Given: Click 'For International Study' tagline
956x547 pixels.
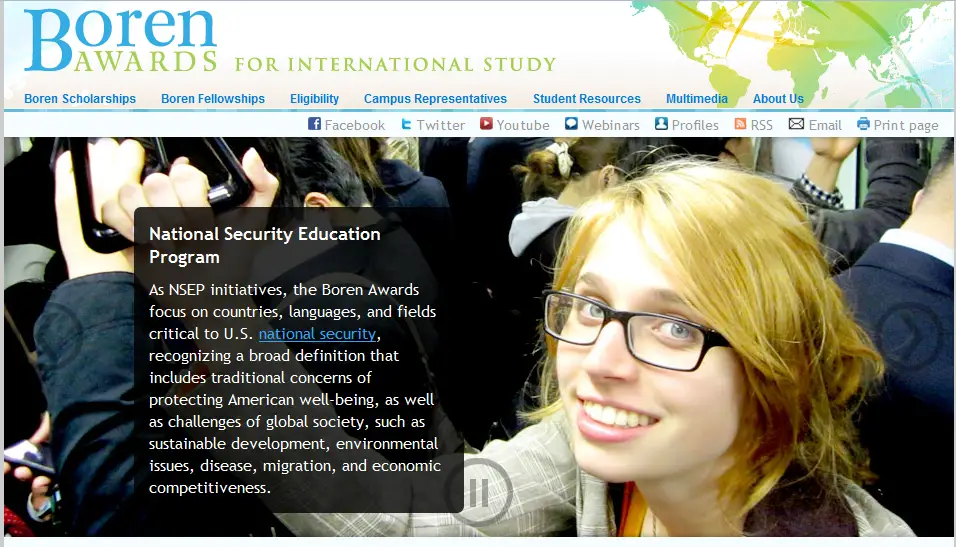Looking at the screenshot, I should click(x=396, y=64).
